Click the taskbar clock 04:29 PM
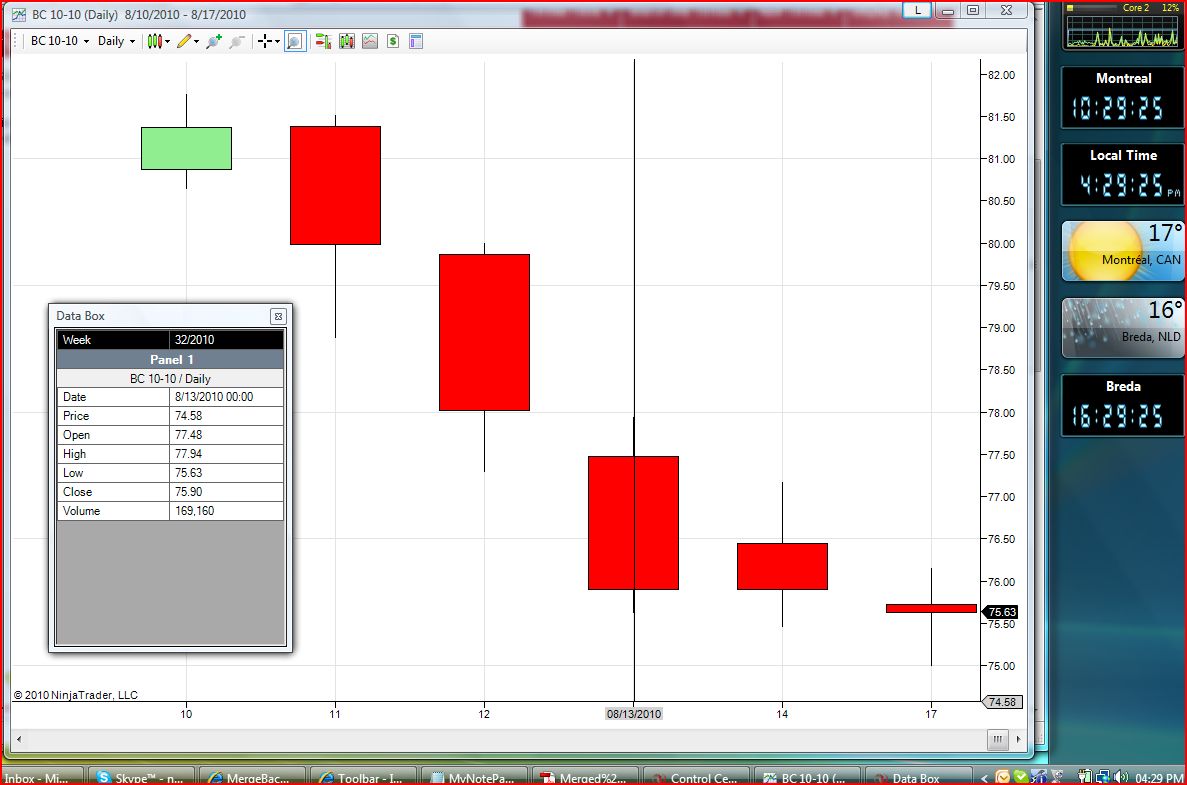1187x785 pixels. [x=1159, y=778]
